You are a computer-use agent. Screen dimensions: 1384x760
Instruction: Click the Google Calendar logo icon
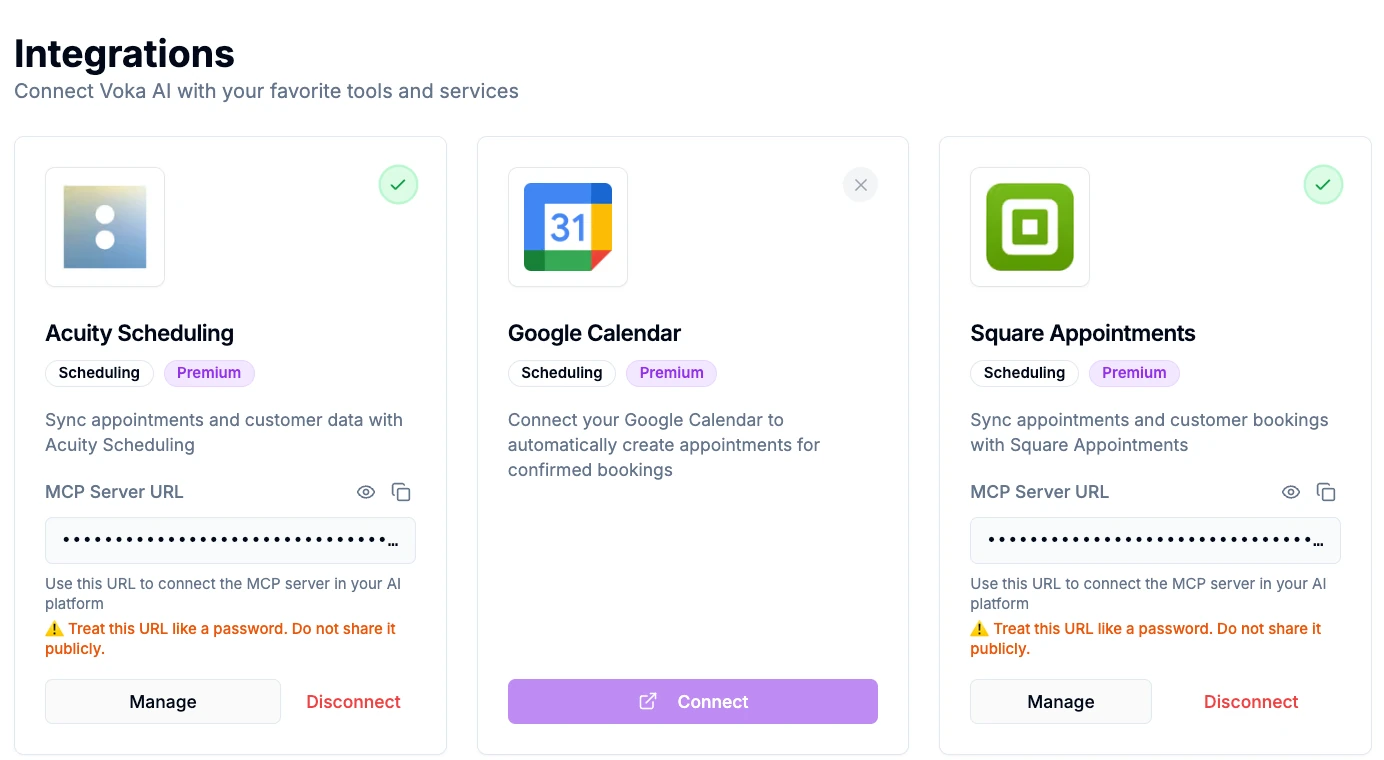568,227
